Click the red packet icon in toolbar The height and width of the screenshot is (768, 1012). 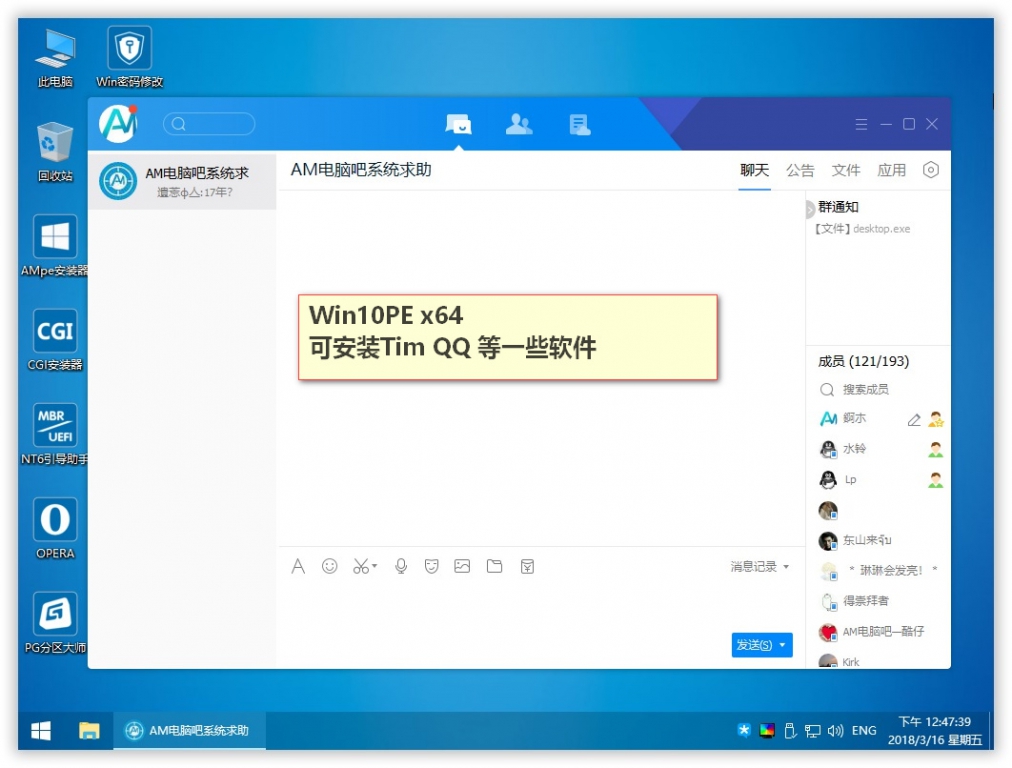pos(527,567)
